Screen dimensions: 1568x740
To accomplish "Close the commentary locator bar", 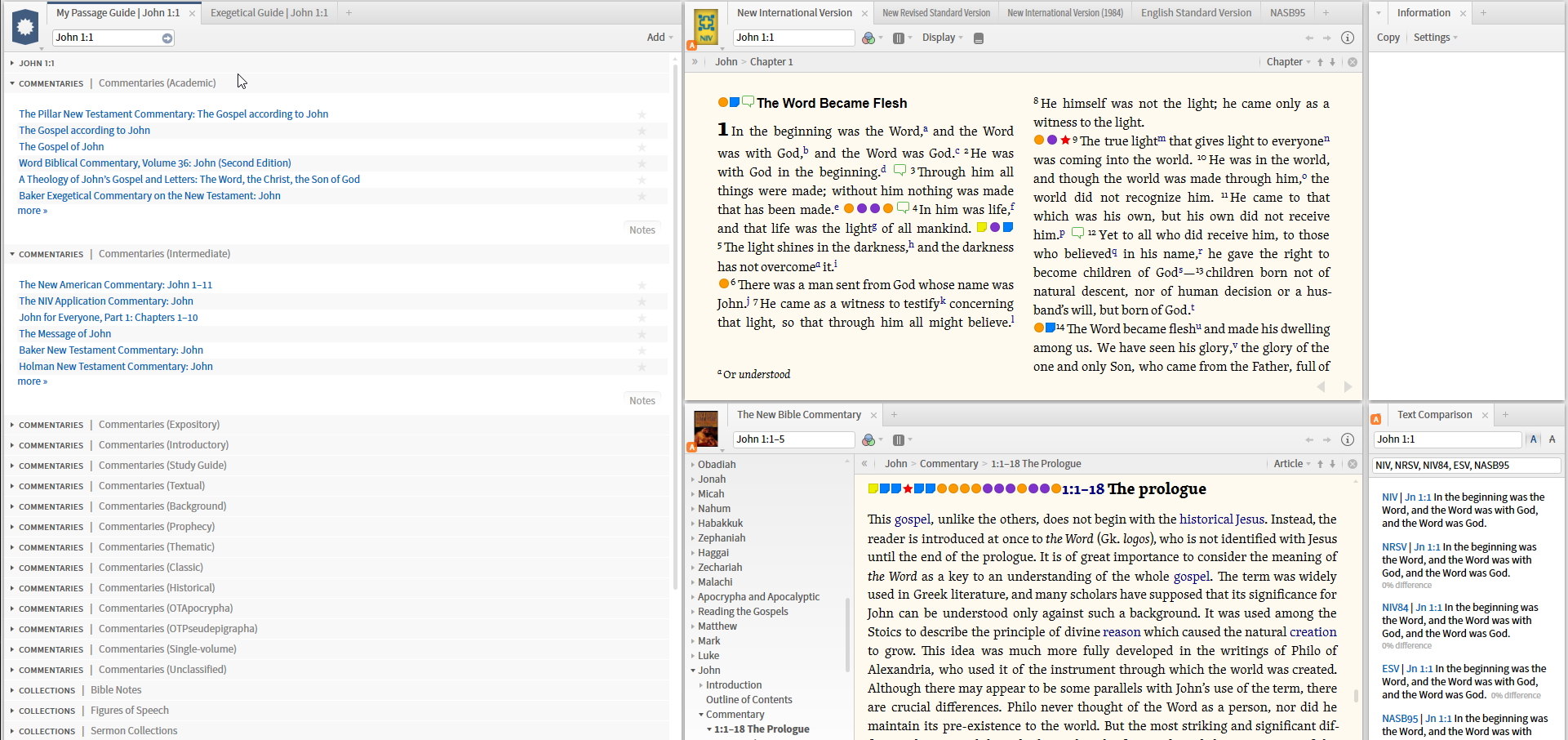I will tap(1353, 464).
